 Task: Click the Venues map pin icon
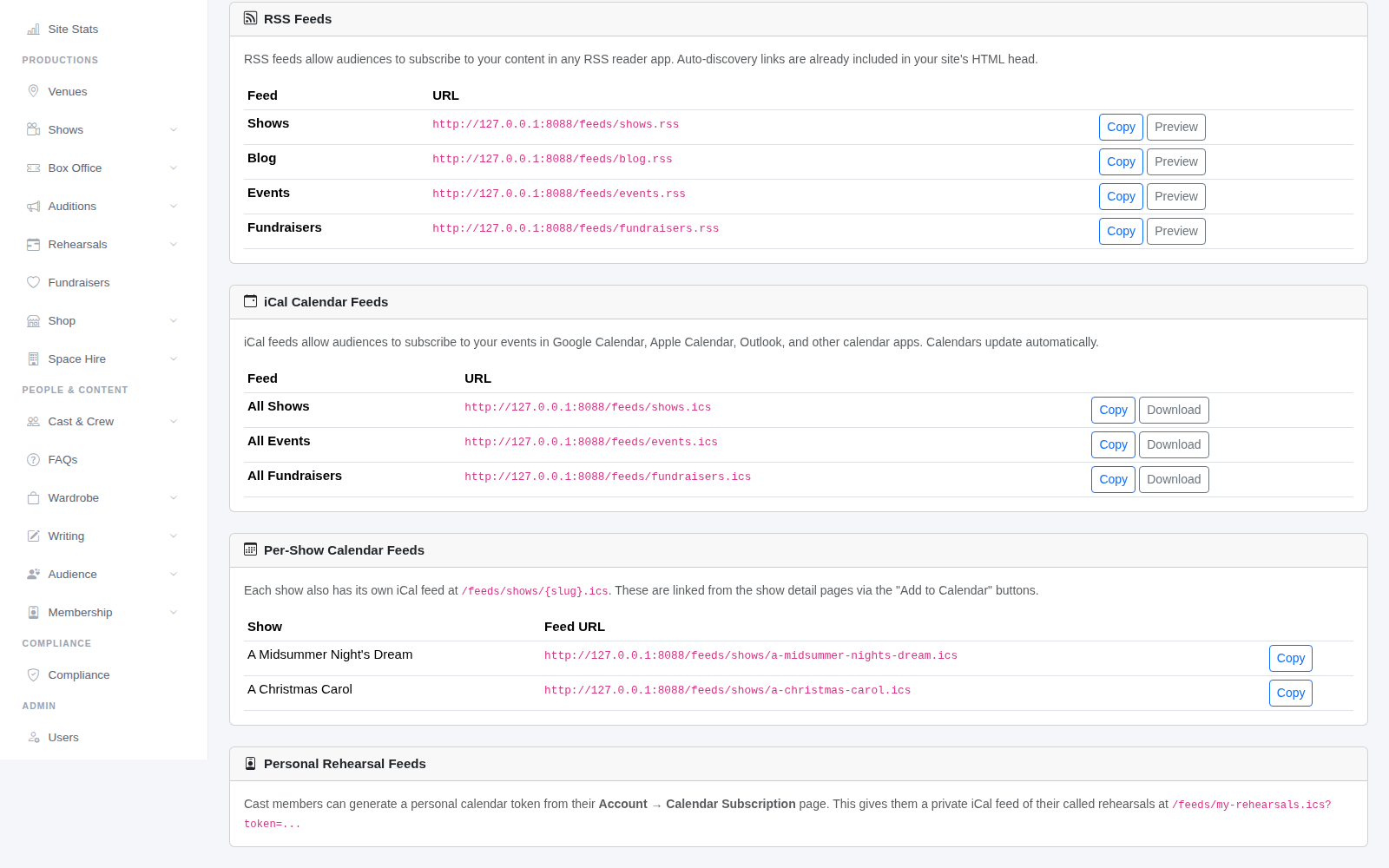[x=33, y=91]
